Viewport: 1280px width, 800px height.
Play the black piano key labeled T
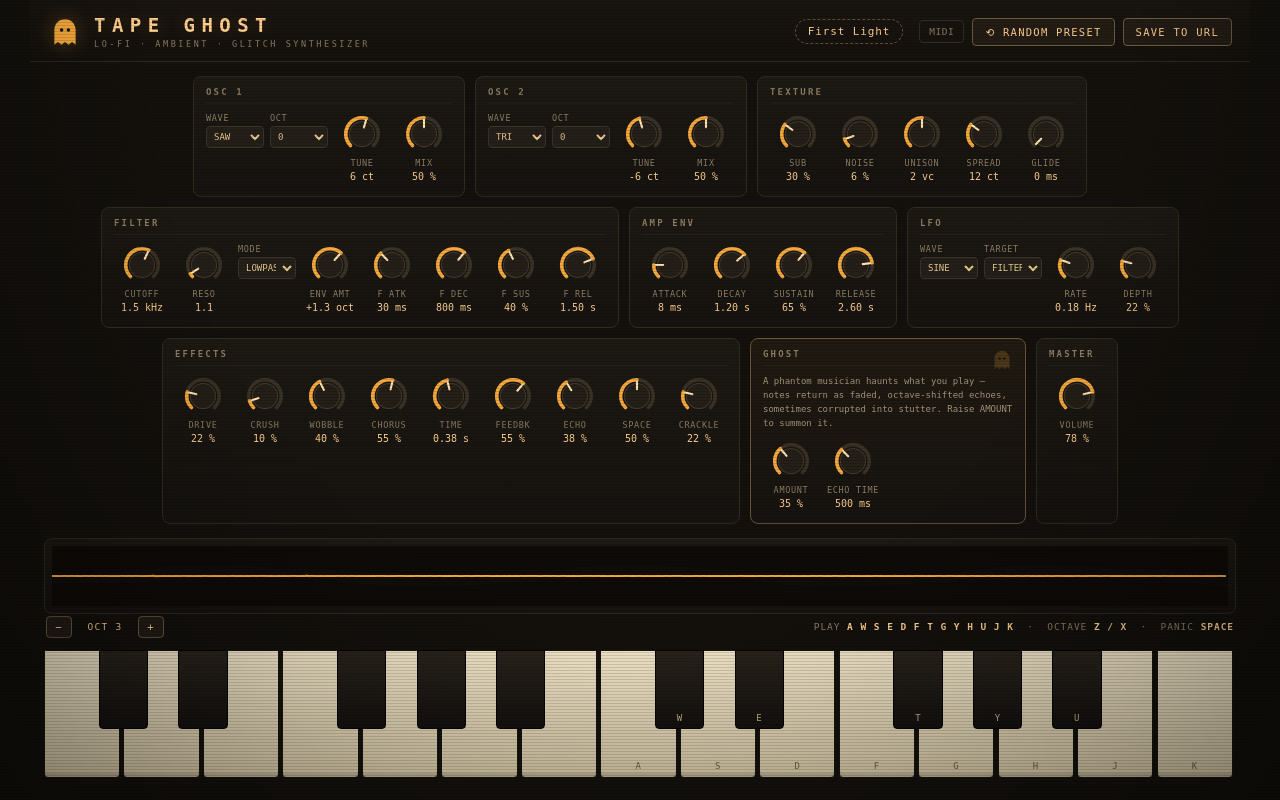coord(918,689)
